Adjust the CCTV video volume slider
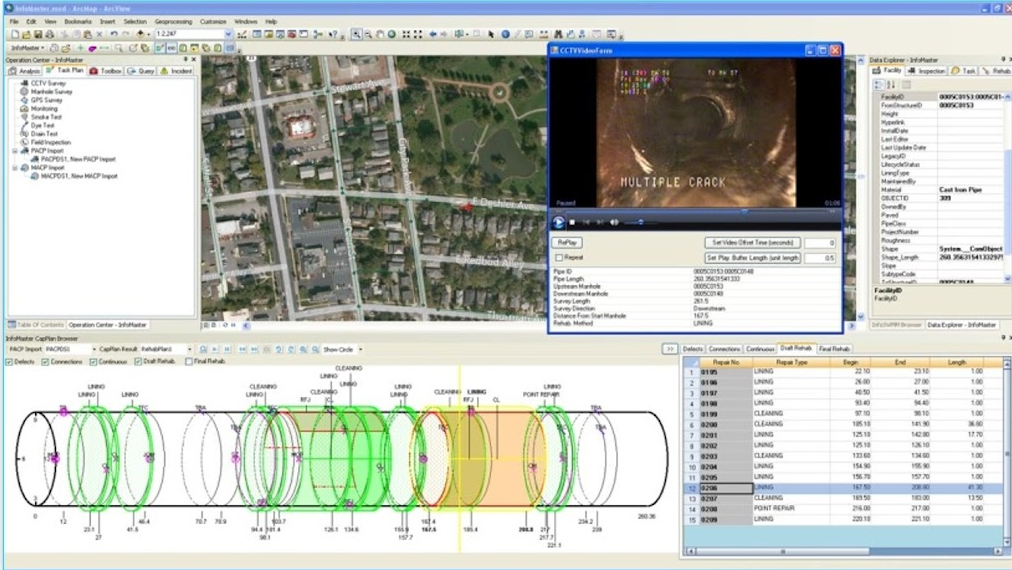The image size is (1012, 570). pyautogui.click(x=640, y=222)
